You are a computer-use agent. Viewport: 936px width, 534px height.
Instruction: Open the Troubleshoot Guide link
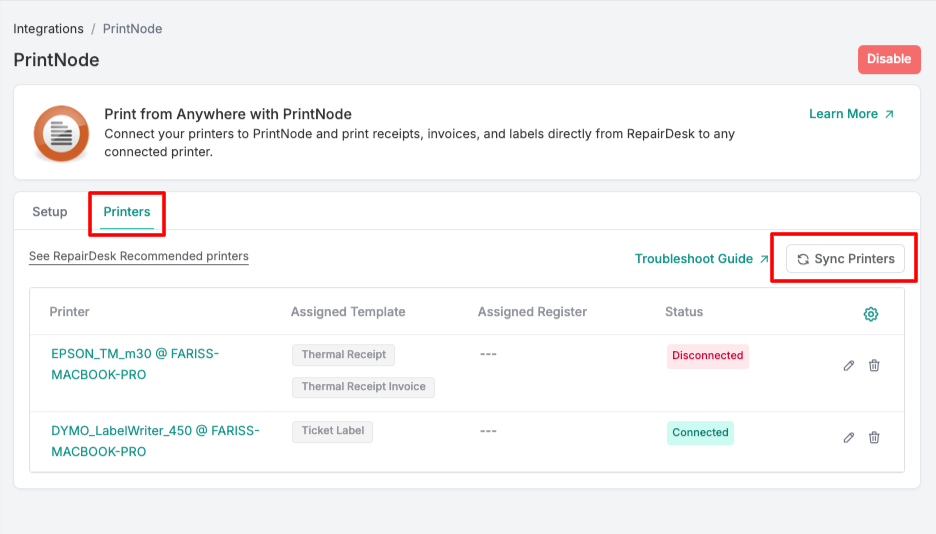coord(701,259)
